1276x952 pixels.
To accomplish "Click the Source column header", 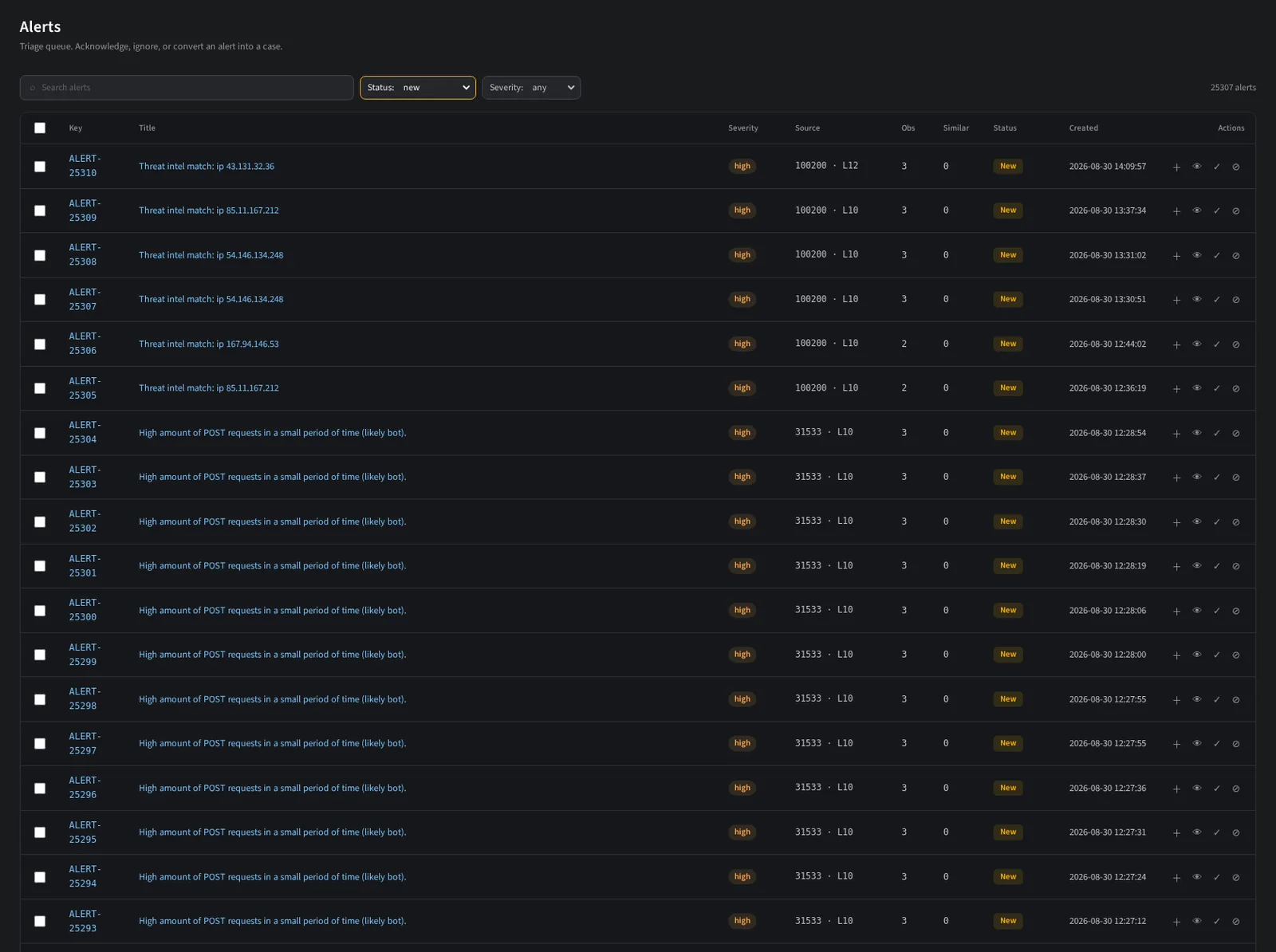I will (807, 128).
